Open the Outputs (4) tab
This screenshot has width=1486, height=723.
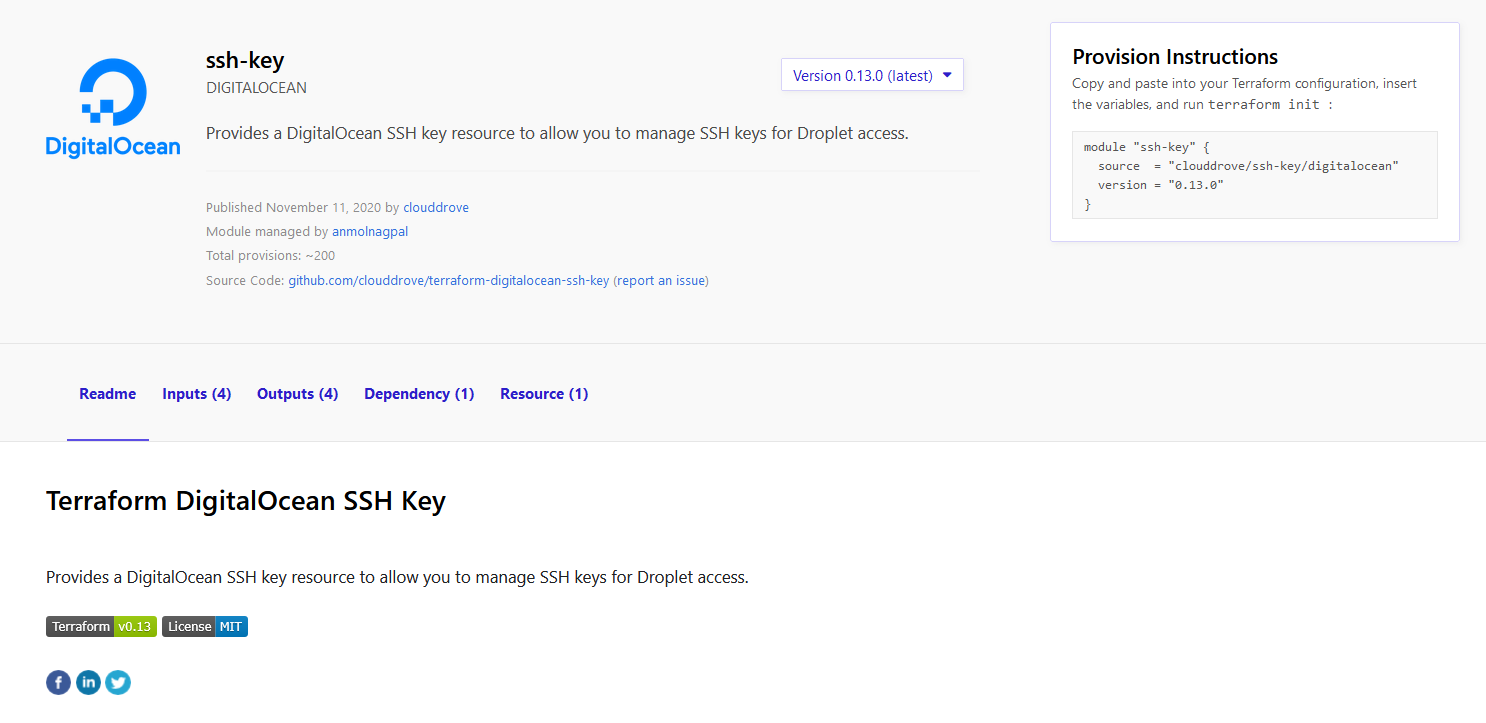[297, 394]
